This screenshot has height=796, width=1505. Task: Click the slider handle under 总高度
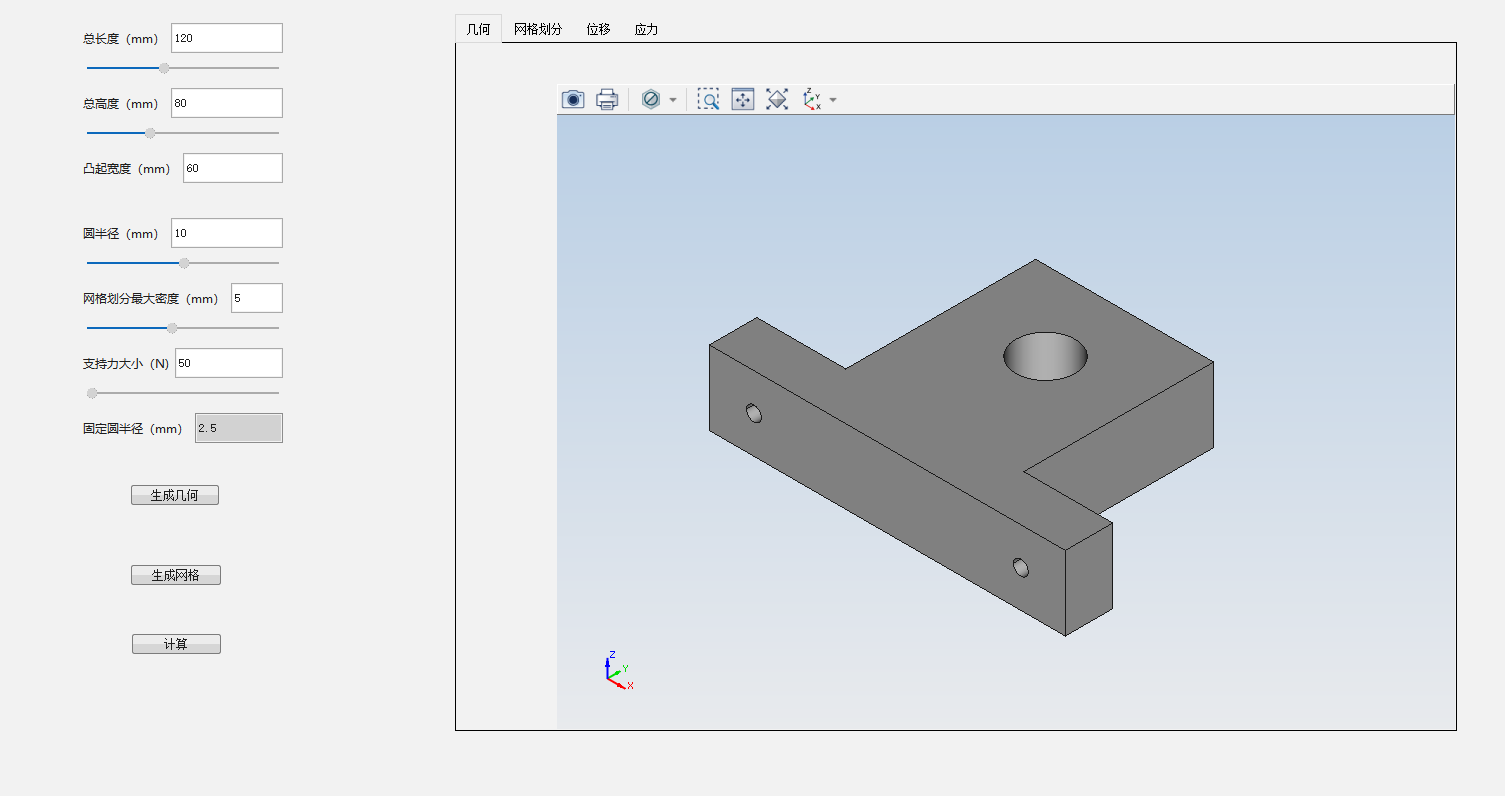click(150, 132)
